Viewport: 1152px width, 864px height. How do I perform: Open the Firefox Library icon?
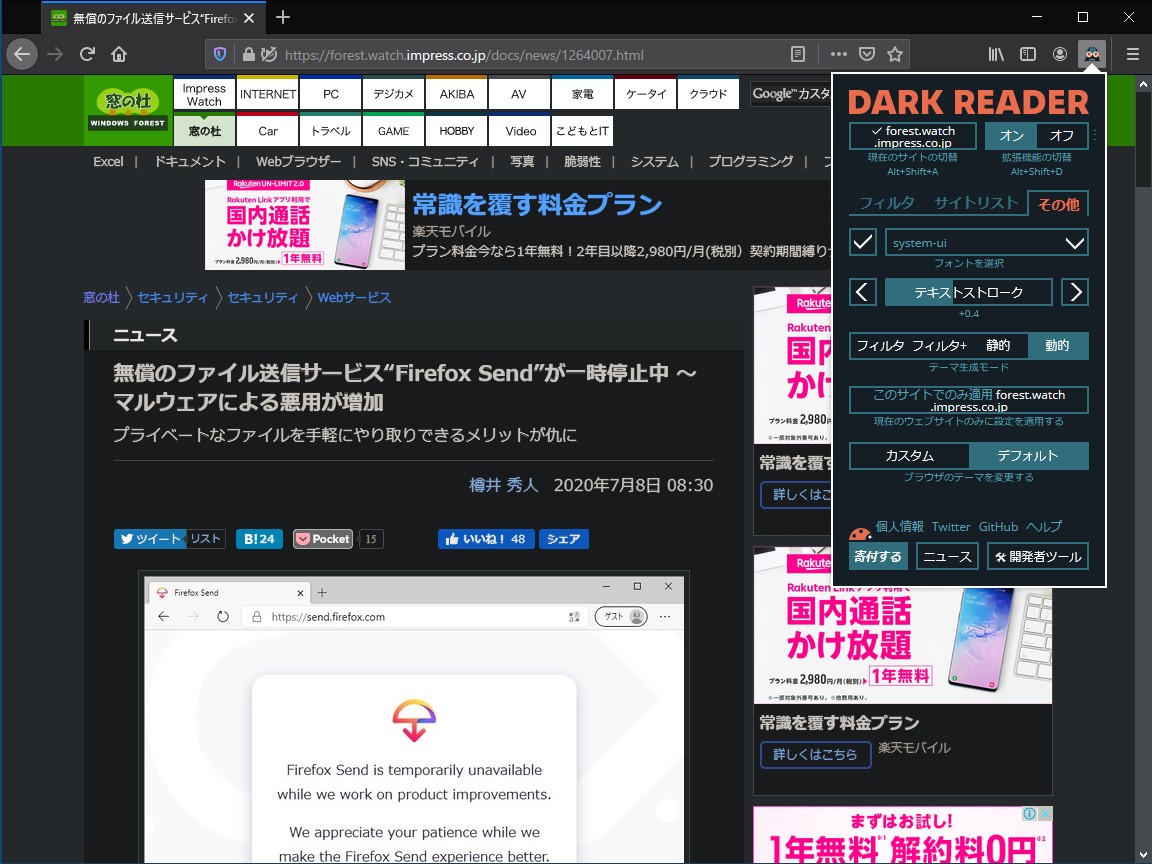[994, 54]
